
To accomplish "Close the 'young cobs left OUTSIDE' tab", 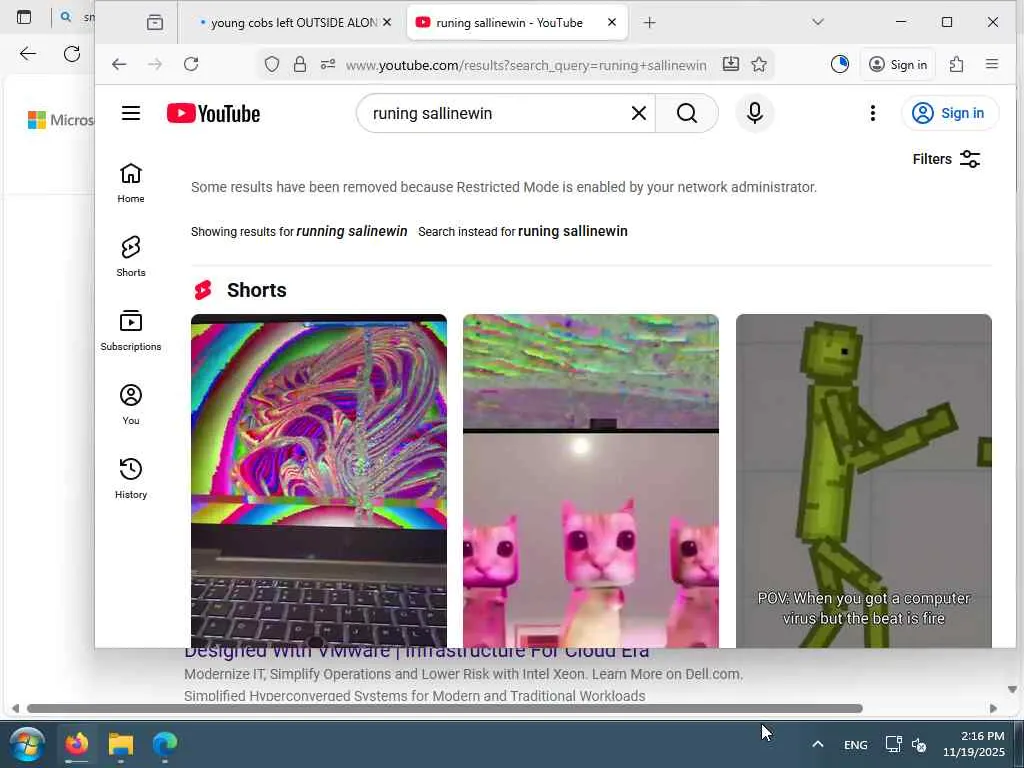I will (387, 22).
